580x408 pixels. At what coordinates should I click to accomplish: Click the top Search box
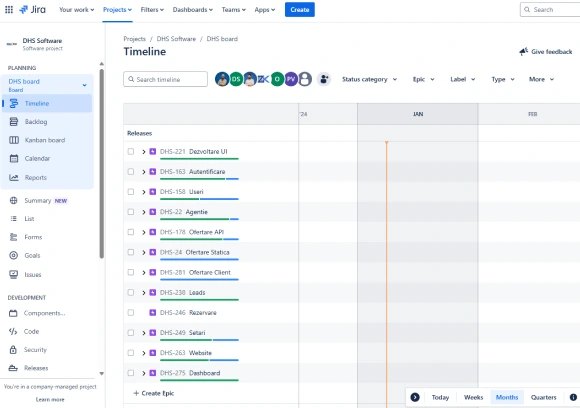pos(550,10)
